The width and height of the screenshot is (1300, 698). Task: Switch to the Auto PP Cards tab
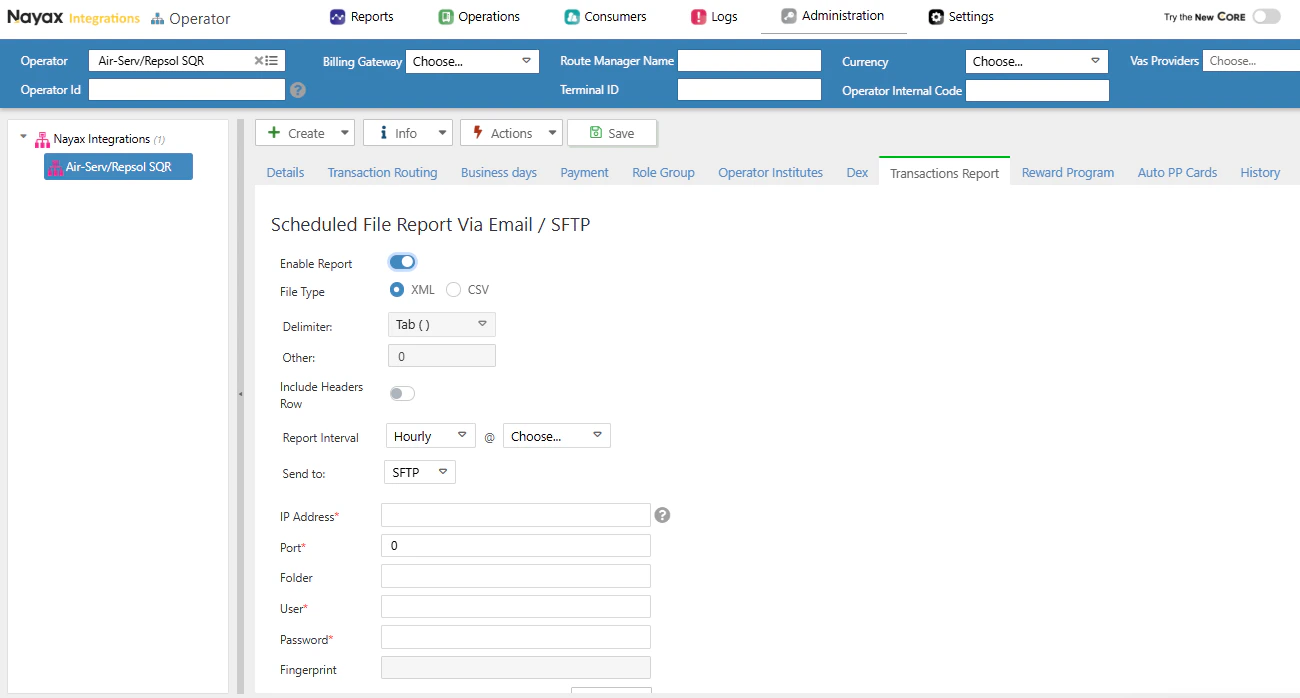tap(1177, 172)
